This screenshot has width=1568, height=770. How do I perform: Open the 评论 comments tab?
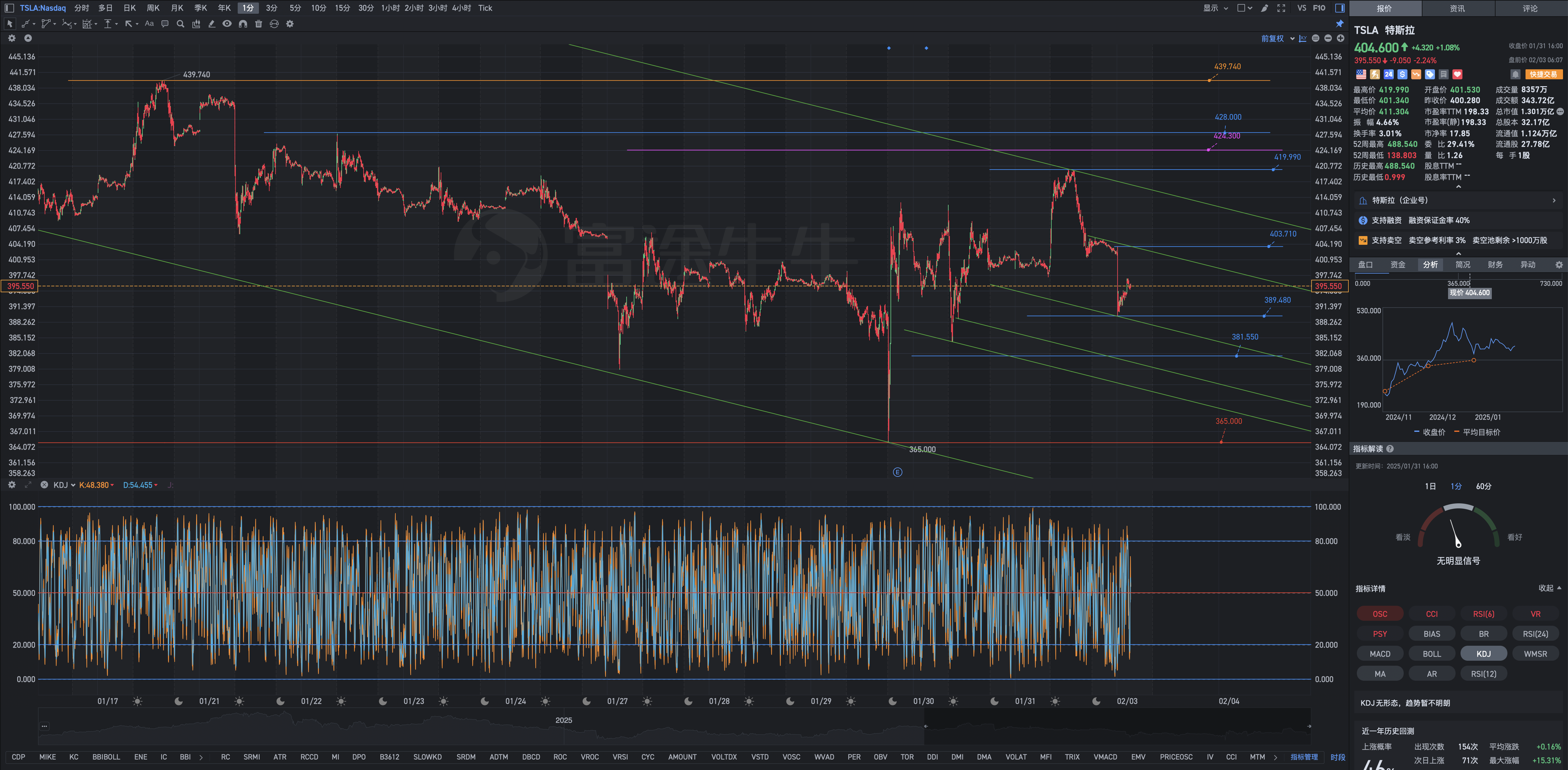tap(1530, 8)
